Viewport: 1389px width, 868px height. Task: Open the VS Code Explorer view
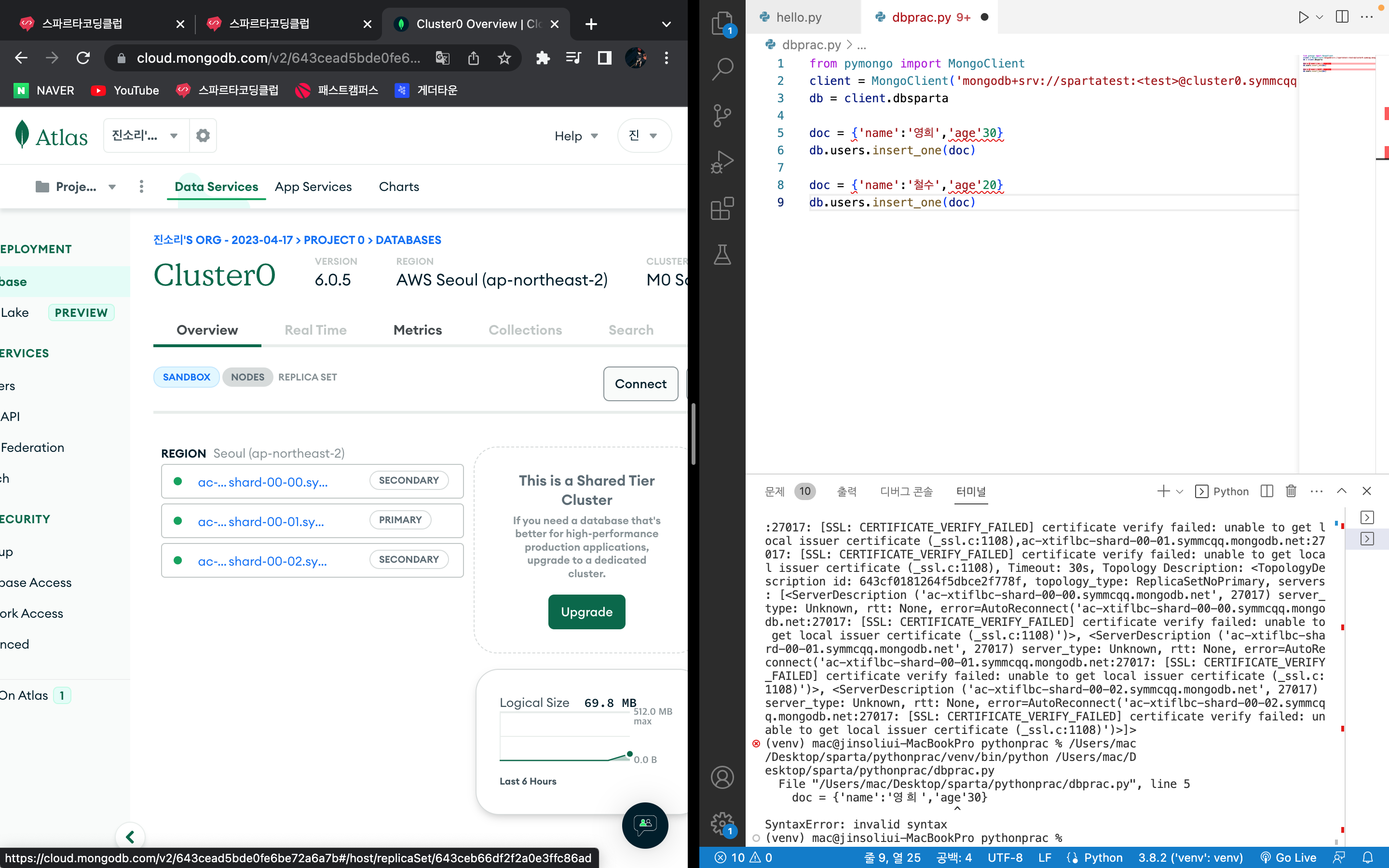point(722,24)
